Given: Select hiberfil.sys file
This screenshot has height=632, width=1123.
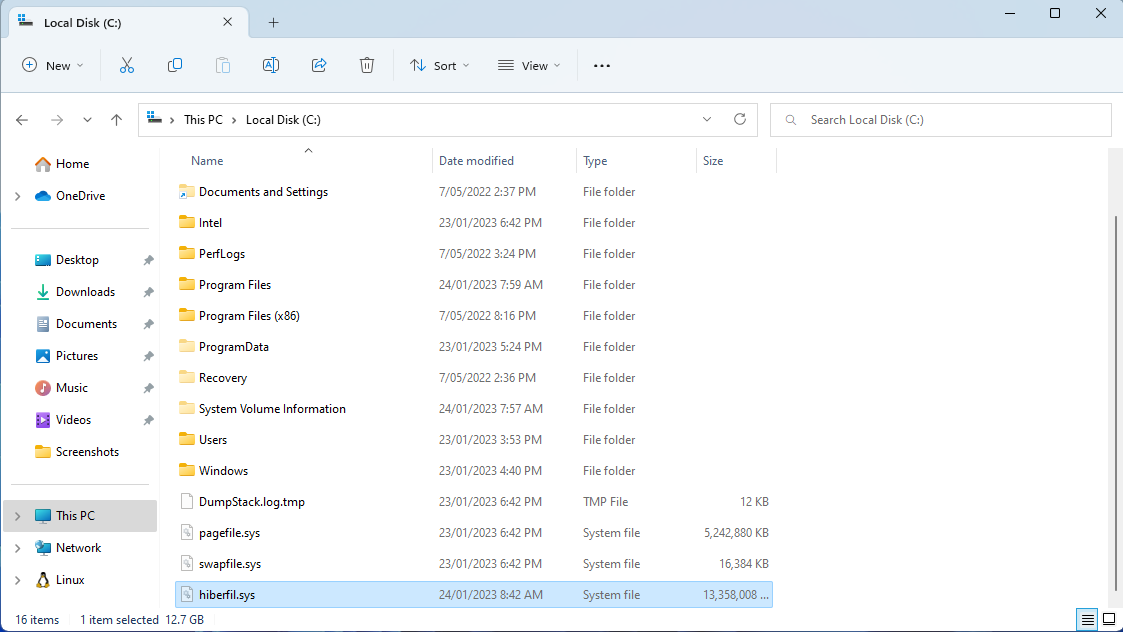Looking at the screenshot, I should 474,595.
